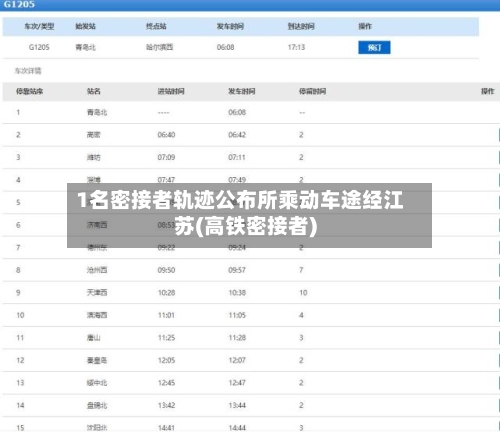Select station 济南西 in row 6
The height and width of the screenshot is (432, 500).
pos(97,225)
